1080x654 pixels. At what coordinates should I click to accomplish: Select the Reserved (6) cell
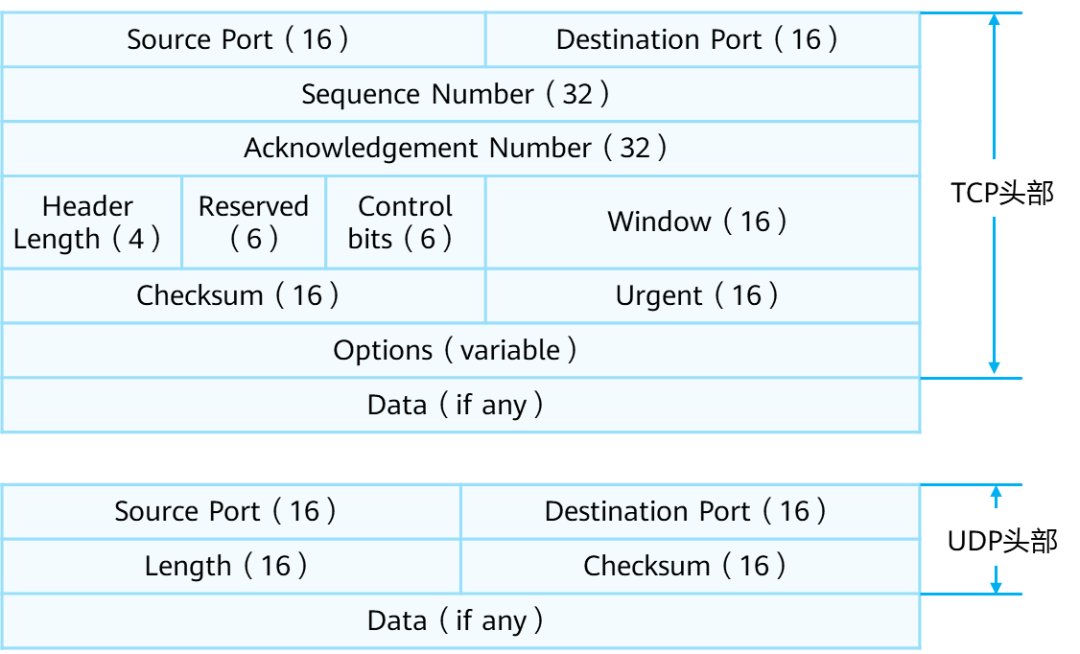(x=253, y=222)
